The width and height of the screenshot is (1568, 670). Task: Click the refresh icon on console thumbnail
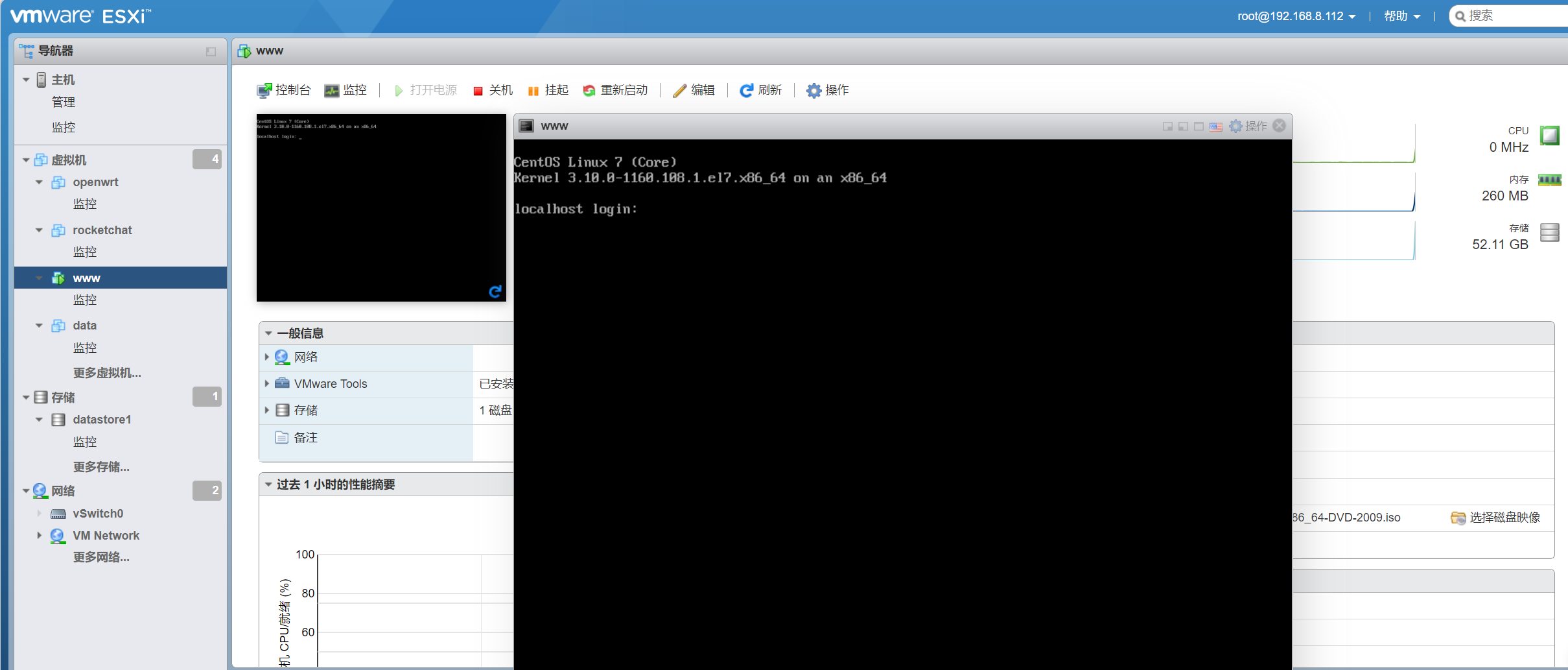pyautogui.click(x=495, y=291)
